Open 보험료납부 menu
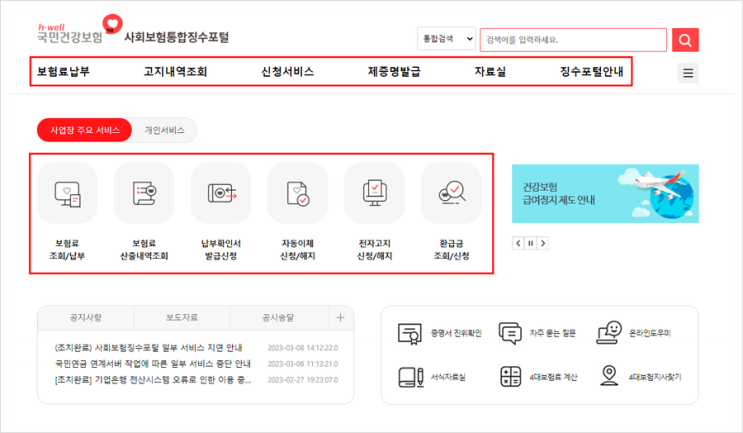Screen dimensions: 743x433 click(63, 72)
